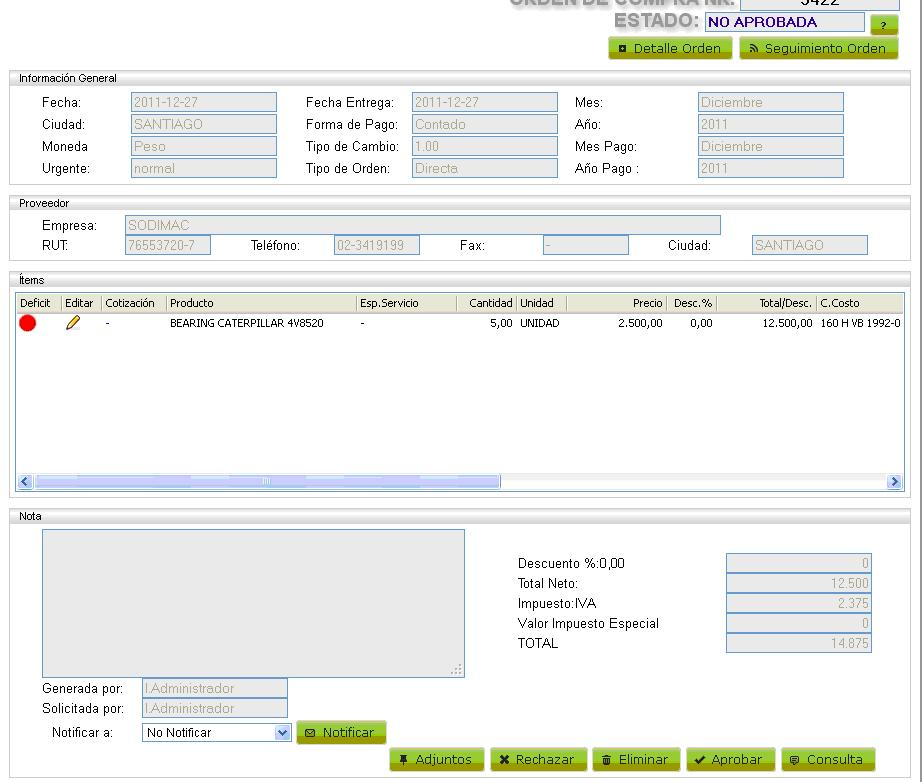The image size is (922, 782).
Task: Open Adjuntos attachments
Action: tap(436, 759)
